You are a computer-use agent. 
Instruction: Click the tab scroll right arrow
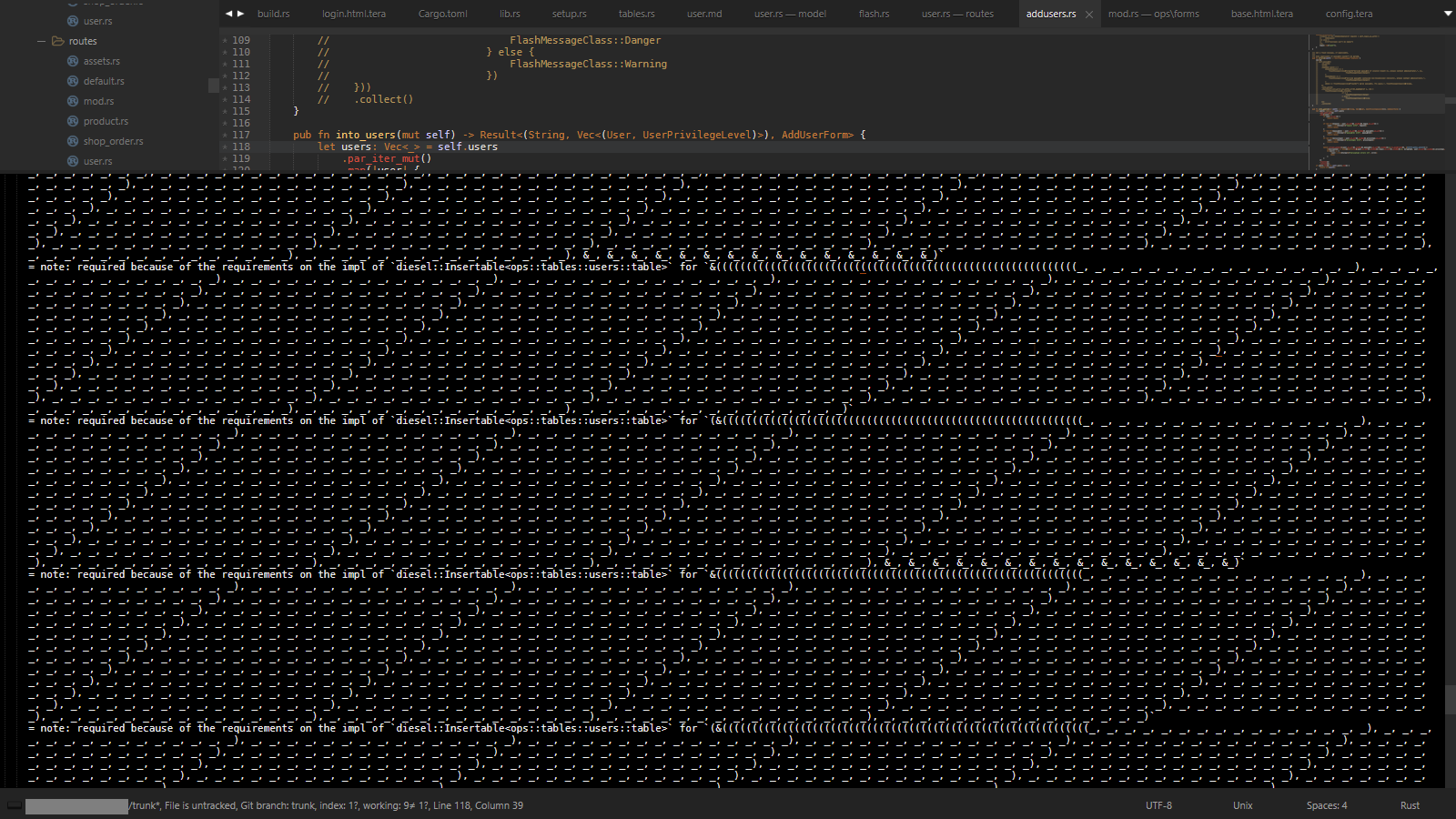click(240, 14)
